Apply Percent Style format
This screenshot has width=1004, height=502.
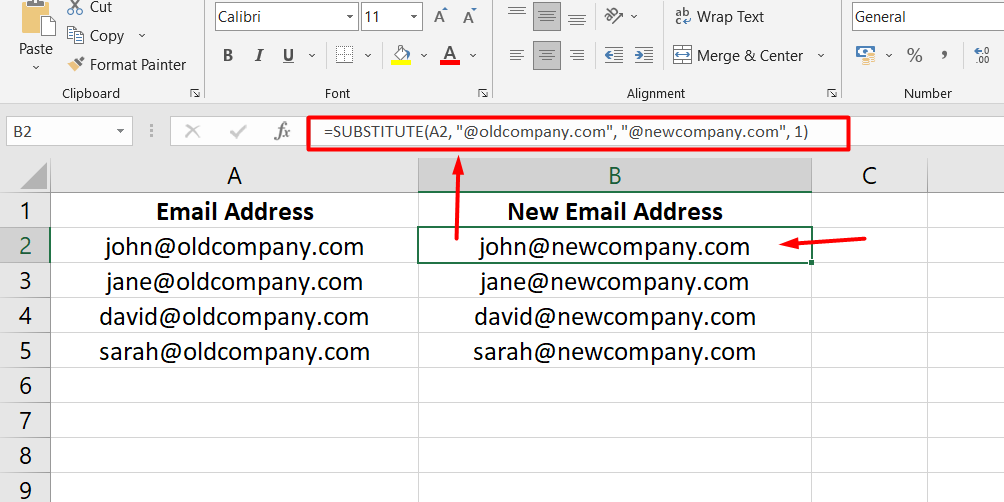(914, 56)
